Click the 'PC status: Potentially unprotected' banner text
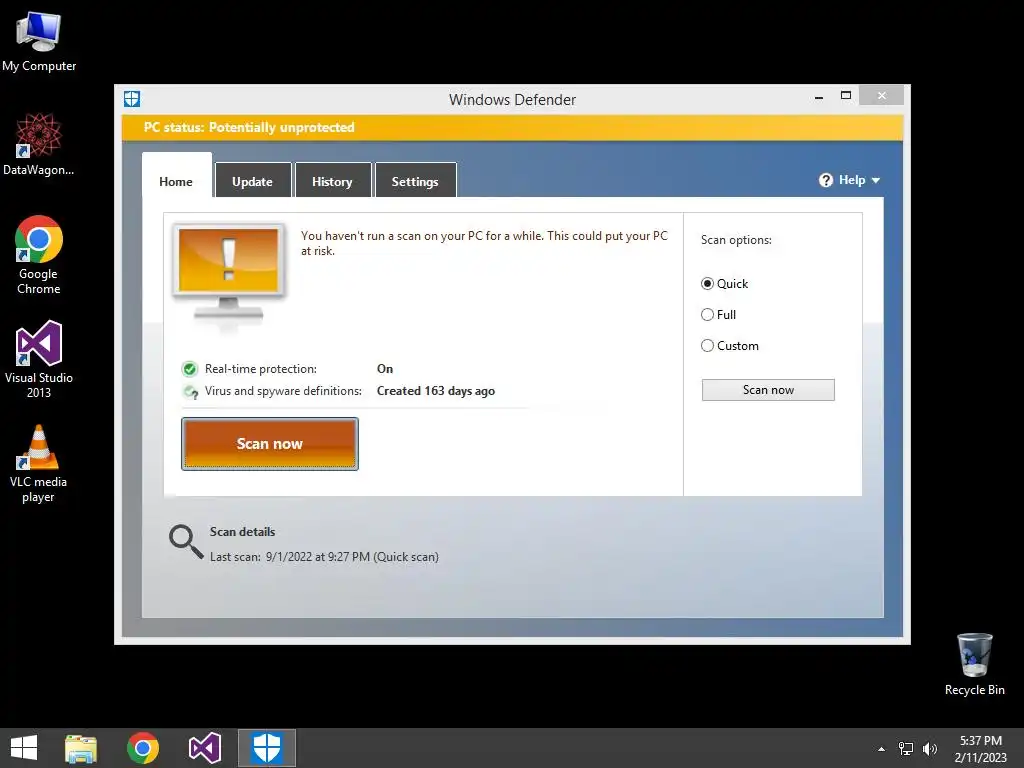The width and height of the screenshot is (1024, 768). coord(249,127)
